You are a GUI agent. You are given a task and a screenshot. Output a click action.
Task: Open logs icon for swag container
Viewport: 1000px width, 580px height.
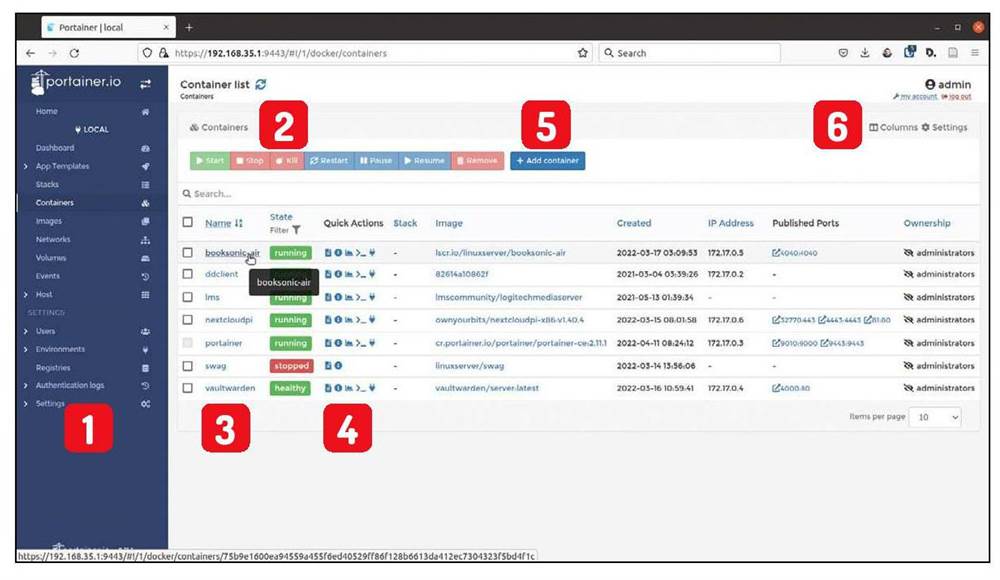click(328, 366)
